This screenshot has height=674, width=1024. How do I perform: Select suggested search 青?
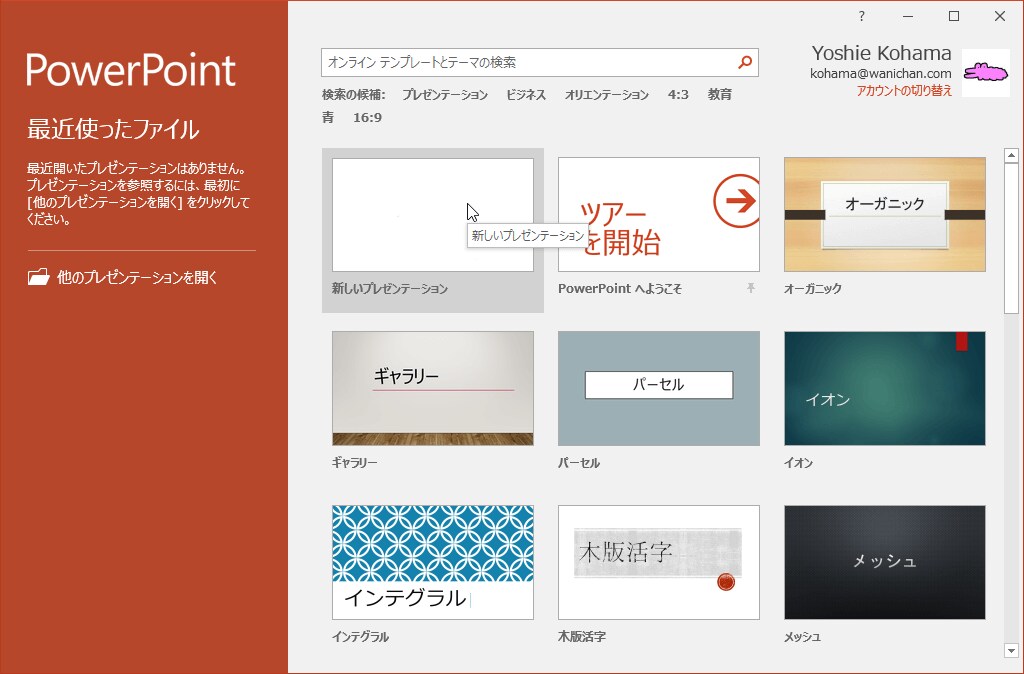click(328, 118)
